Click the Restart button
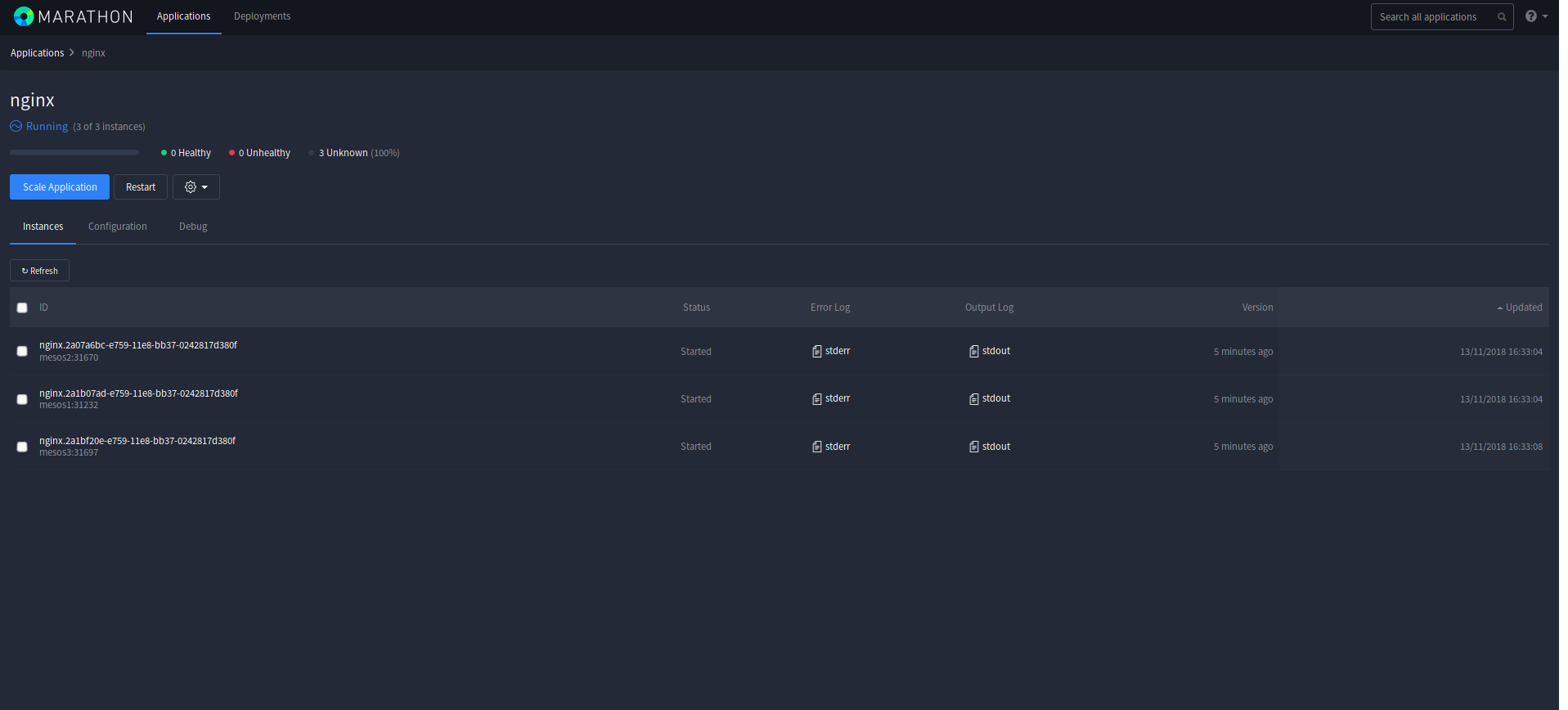 click(x=141, y=187)
